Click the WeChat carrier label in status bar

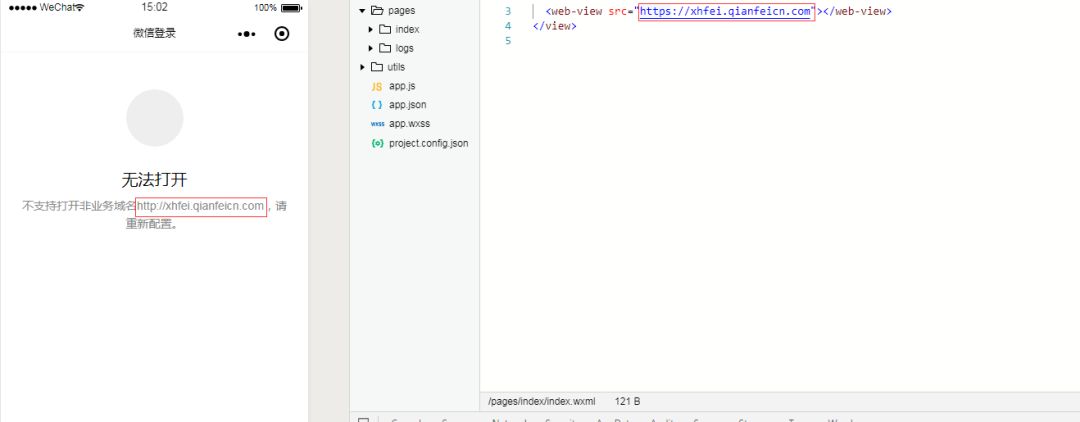pos(56,8)
